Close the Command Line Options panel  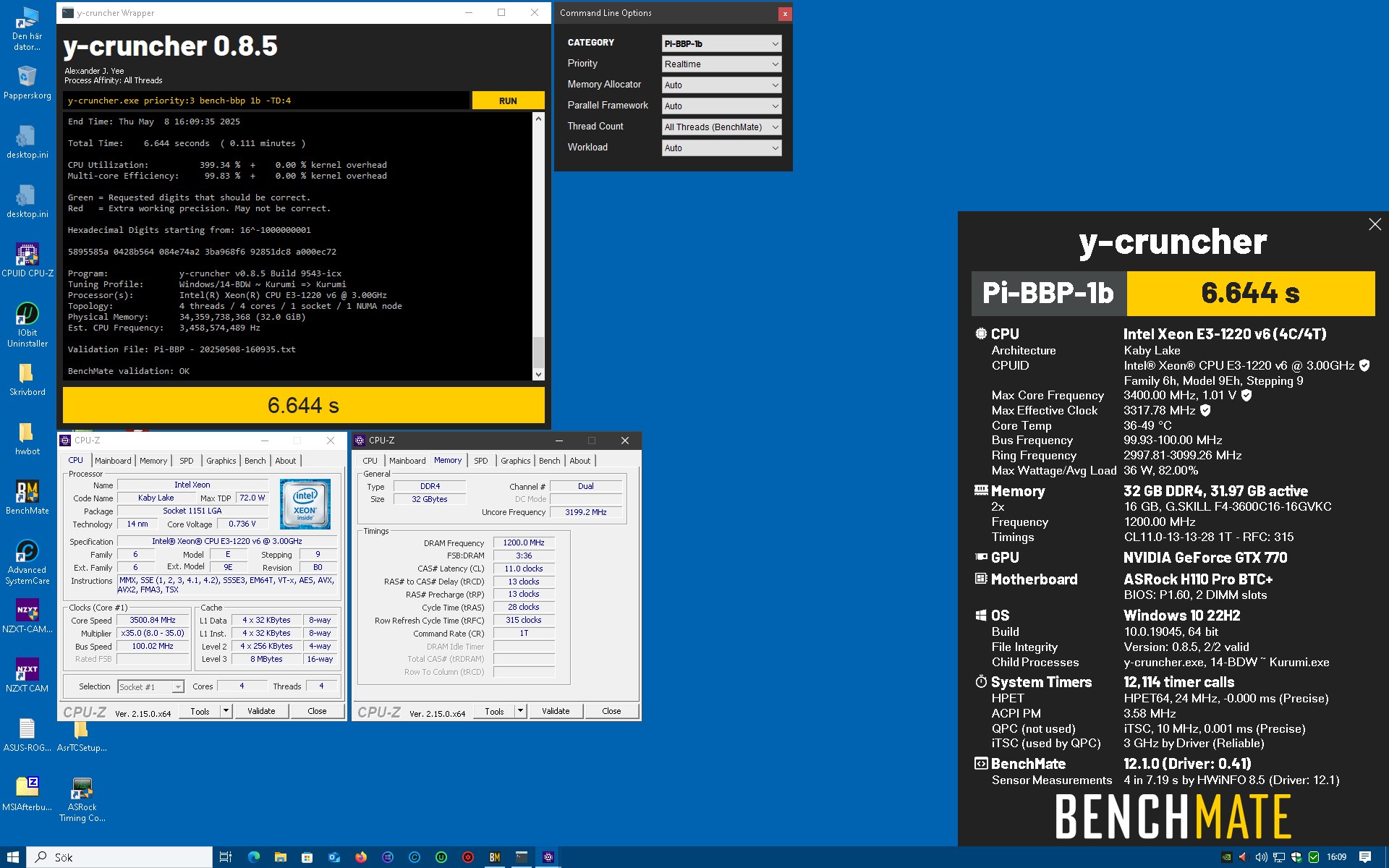pos(785,14)
